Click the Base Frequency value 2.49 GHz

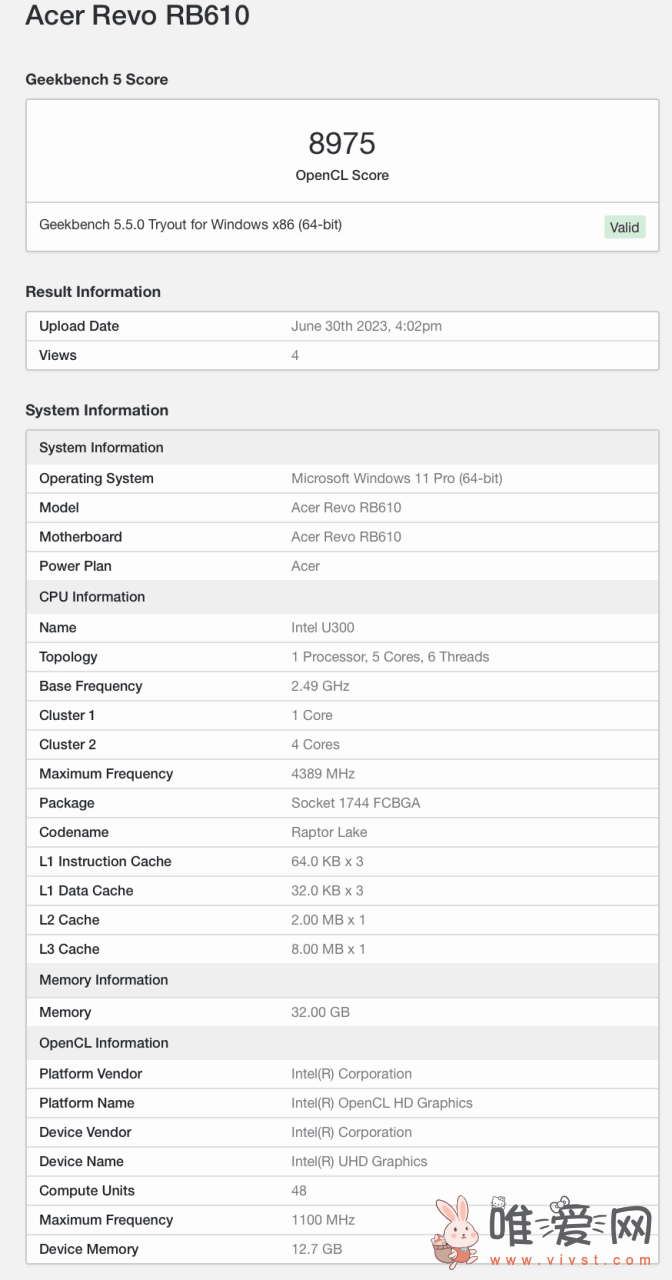(320, 686)
